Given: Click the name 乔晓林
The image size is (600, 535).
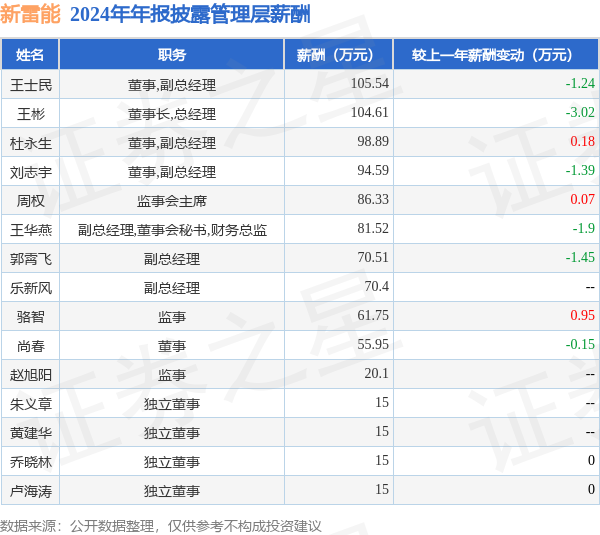Looking at the screenshot, I should [31, 462].
